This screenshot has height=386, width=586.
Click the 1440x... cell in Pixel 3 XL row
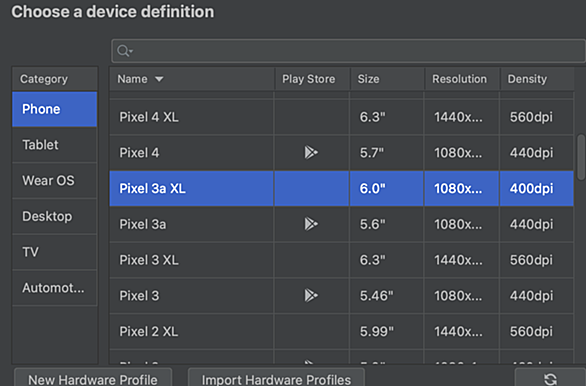click(x=462, y=260)
